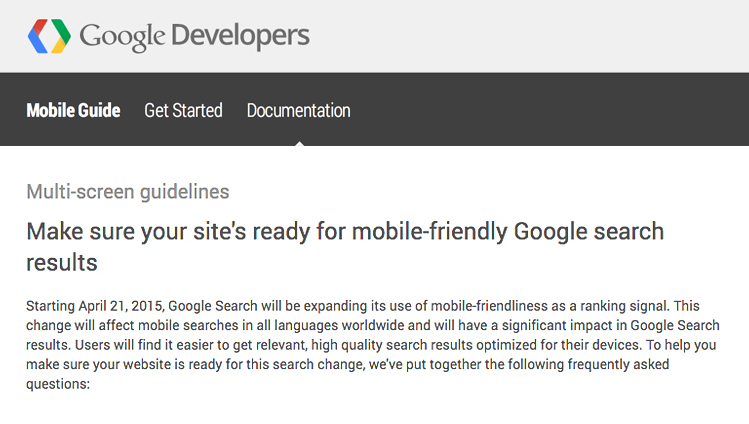Click the final word "questions:" of the paragraph
Image resolution: width=749 pixels, height=424 pixels.
coord(58,385)
